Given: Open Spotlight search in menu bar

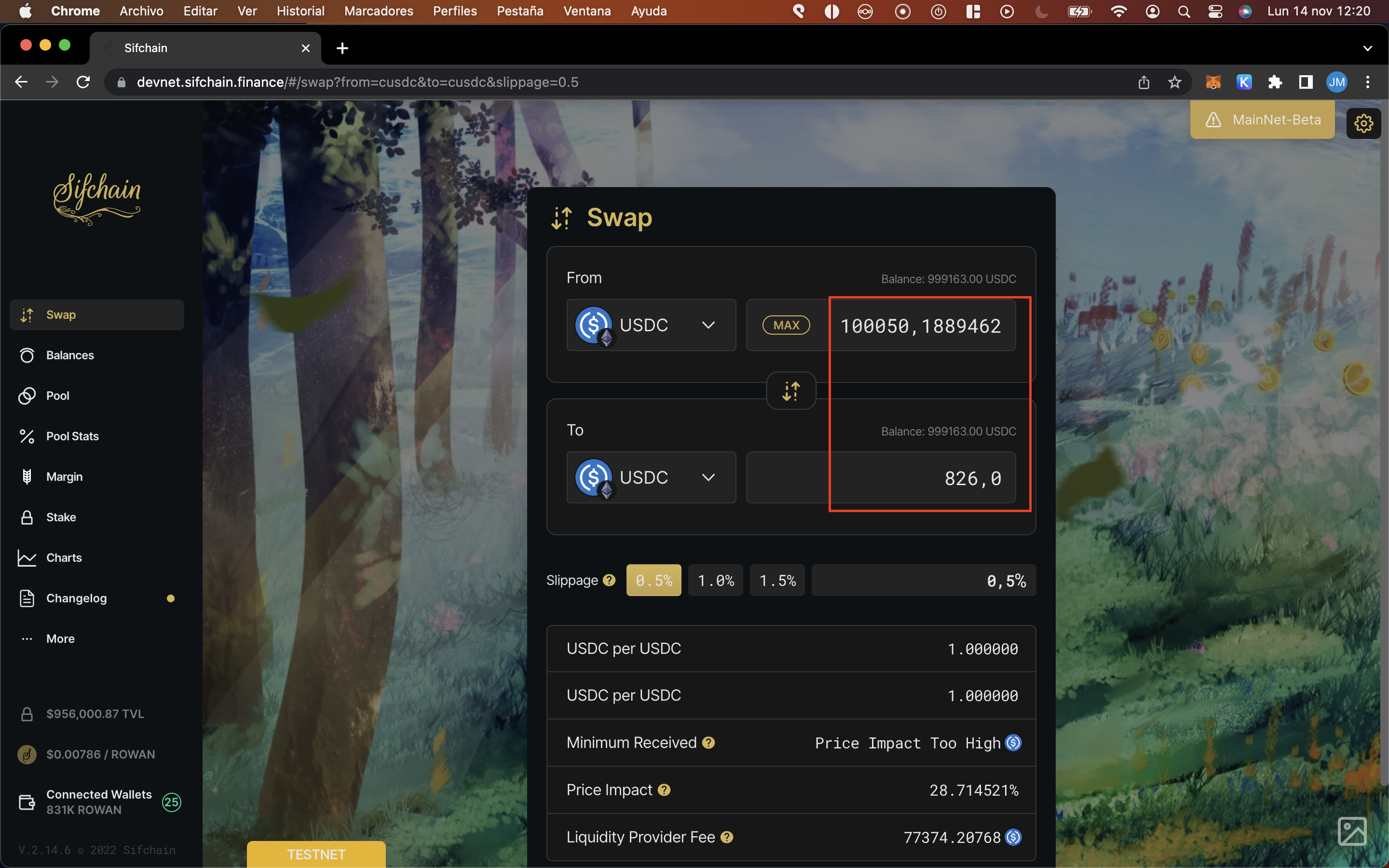Looking at the screenshot, I should (1184, 11).
